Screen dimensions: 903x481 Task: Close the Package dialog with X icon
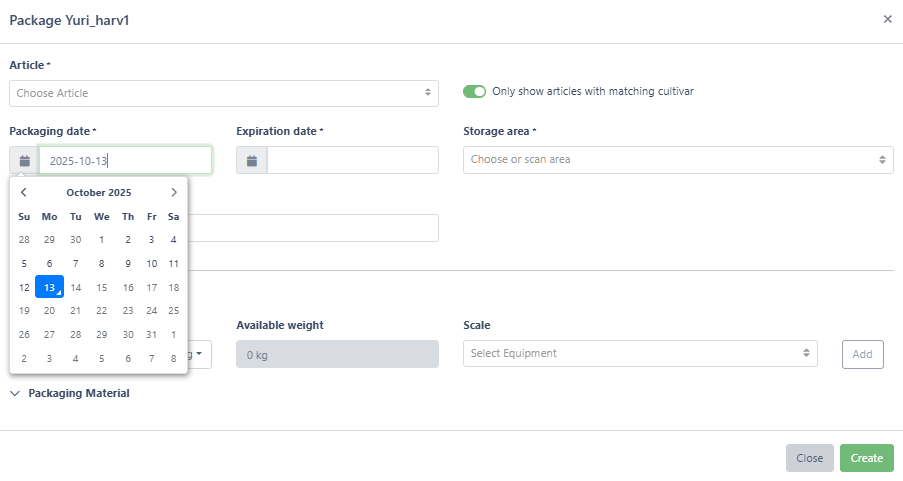tap(887, 19)
